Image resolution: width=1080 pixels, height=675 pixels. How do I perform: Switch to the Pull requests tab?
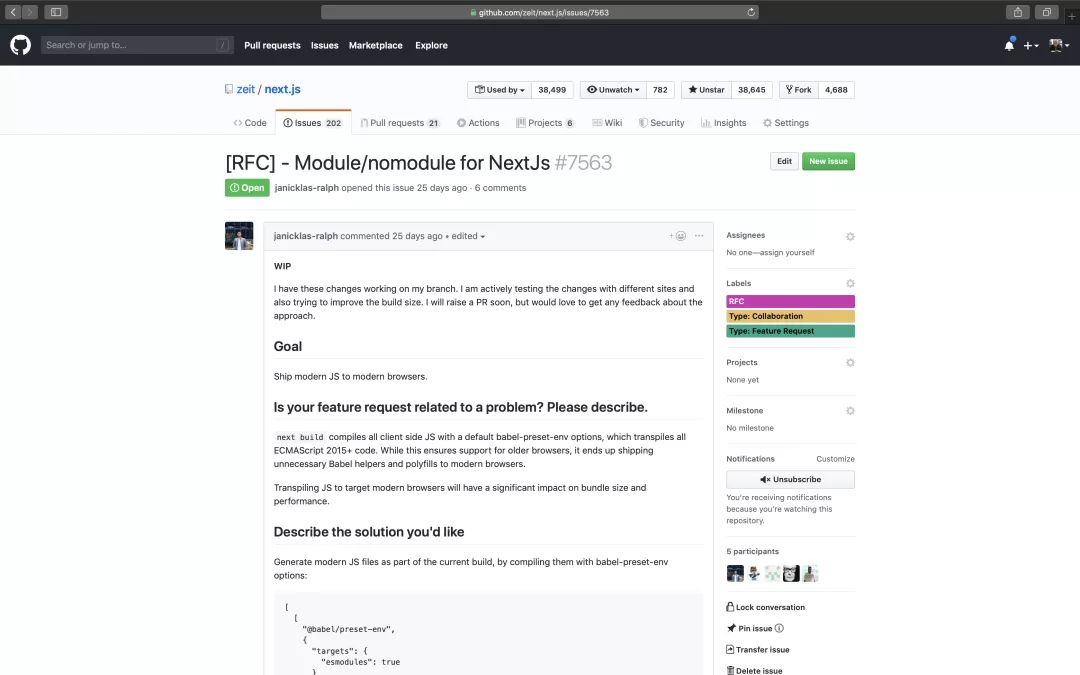coord(399,123)
